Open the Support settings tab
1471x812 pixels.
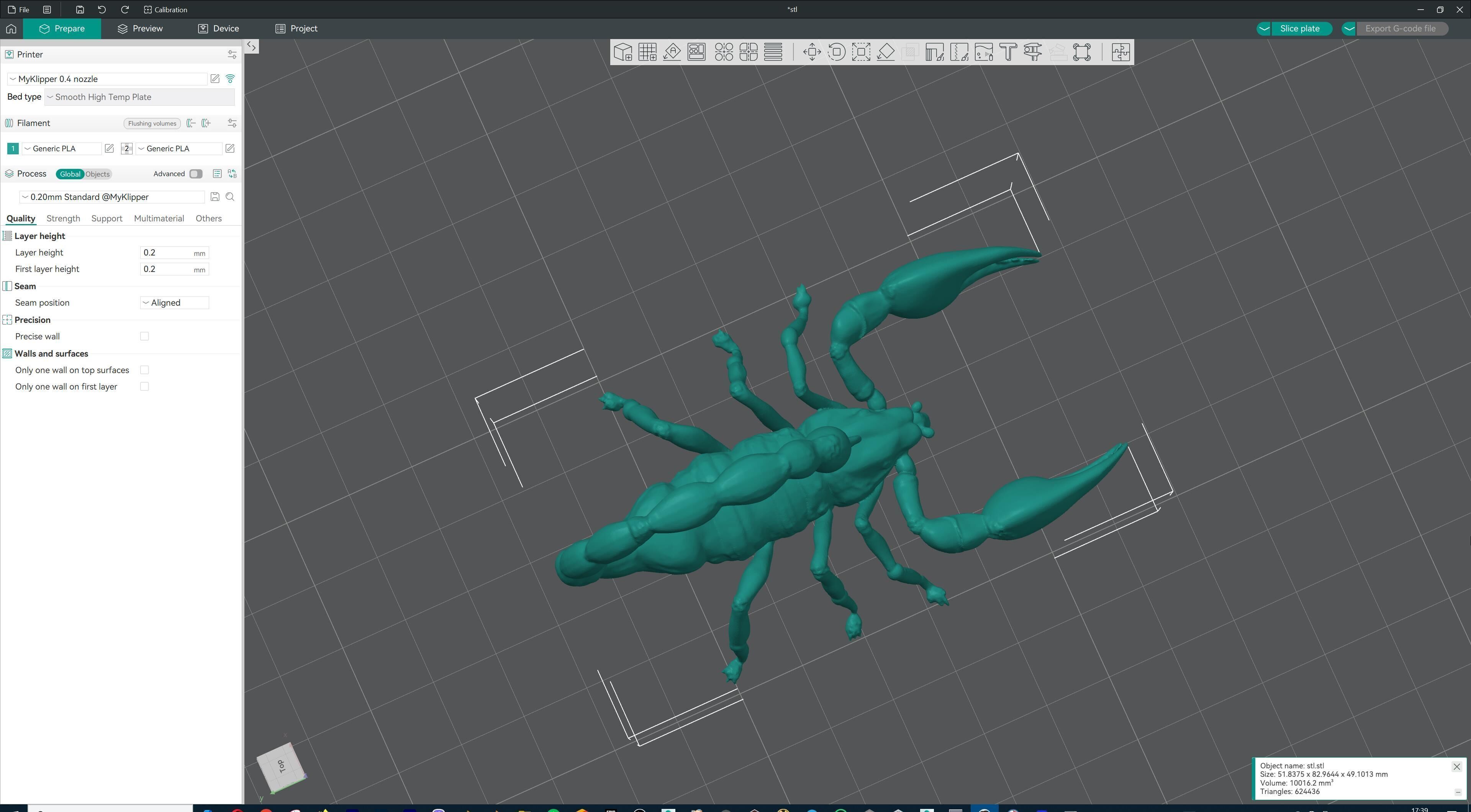(x=107, y=219)
